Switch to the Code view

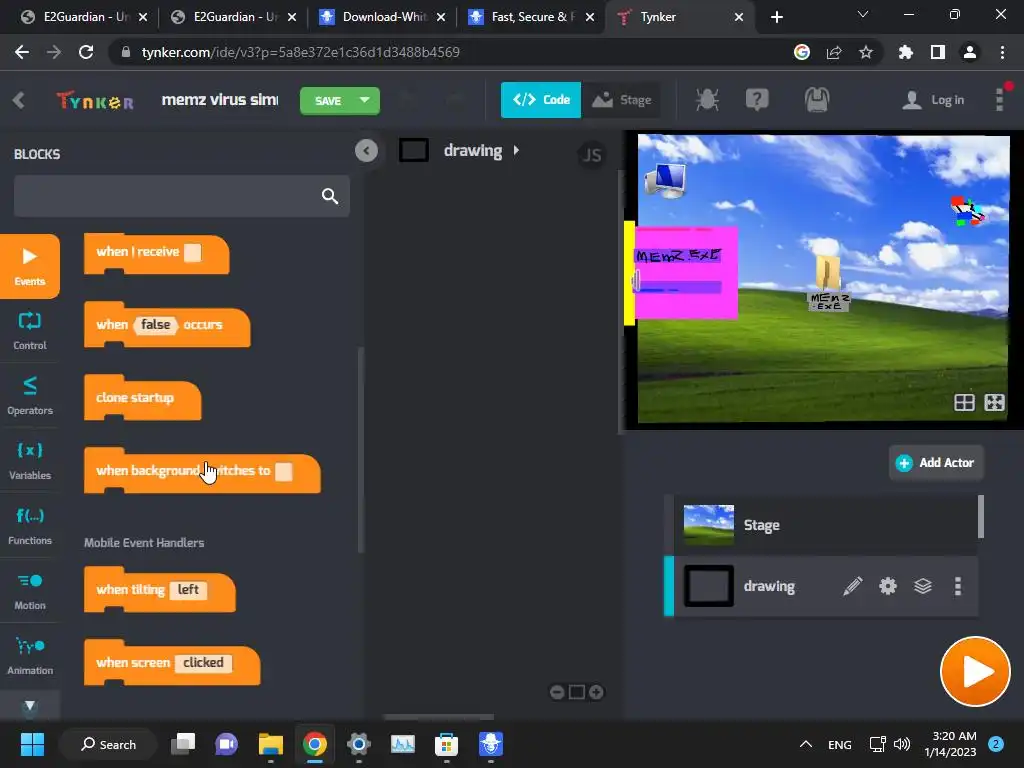pos(541,100)
